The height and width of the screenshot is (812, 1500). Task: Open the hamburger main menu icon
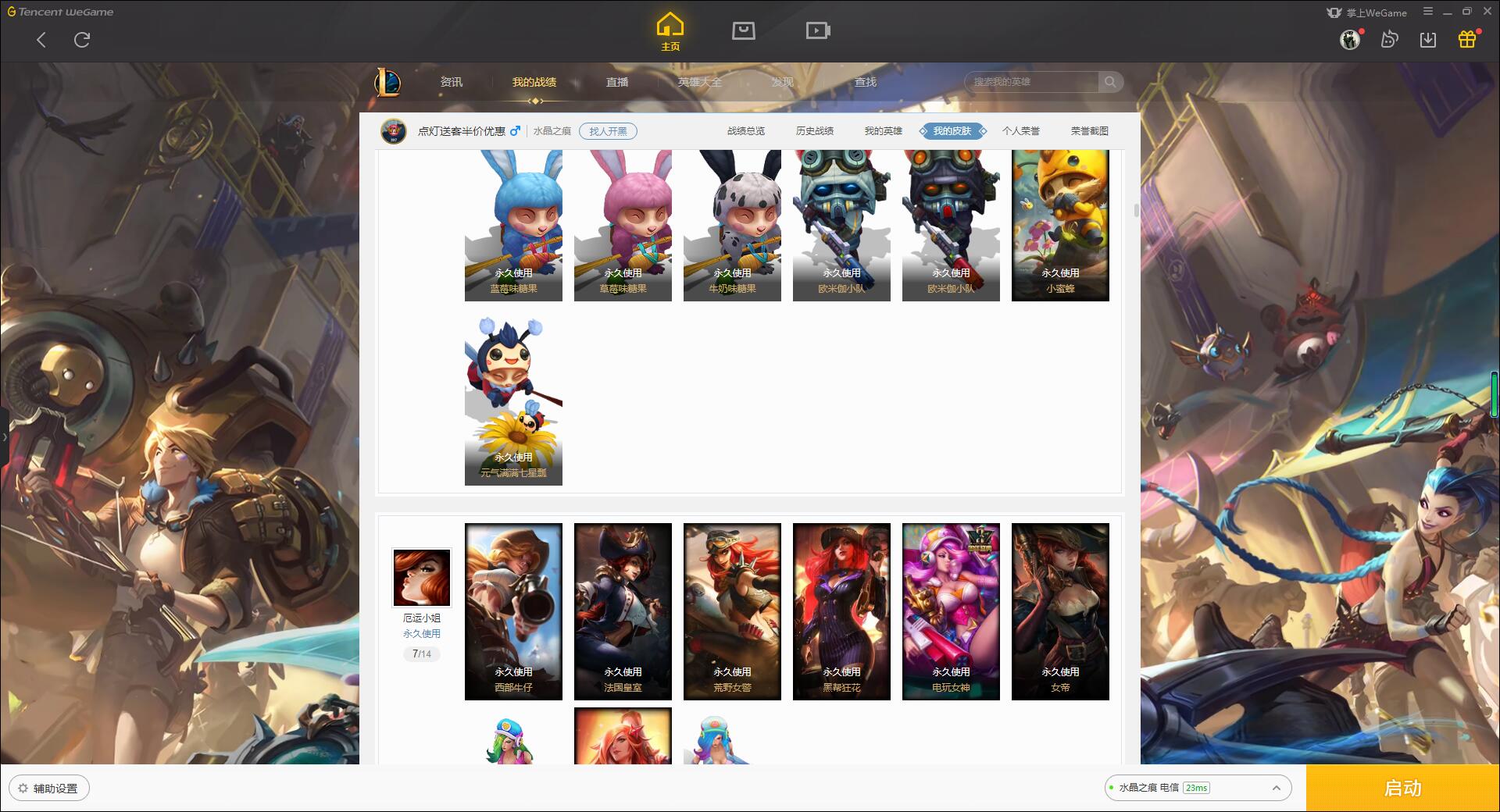(x=1428, y=12)
